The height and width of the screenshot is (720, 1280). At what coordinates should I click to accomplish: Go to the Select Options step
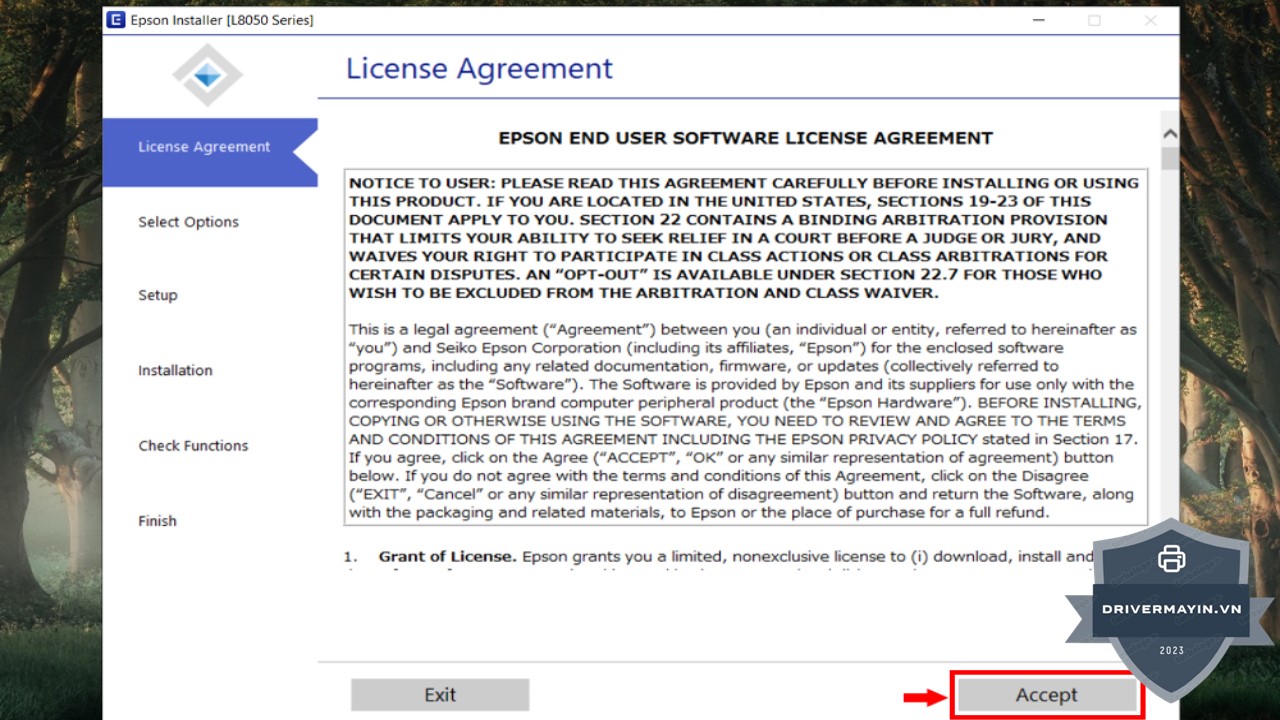(188, 222)
